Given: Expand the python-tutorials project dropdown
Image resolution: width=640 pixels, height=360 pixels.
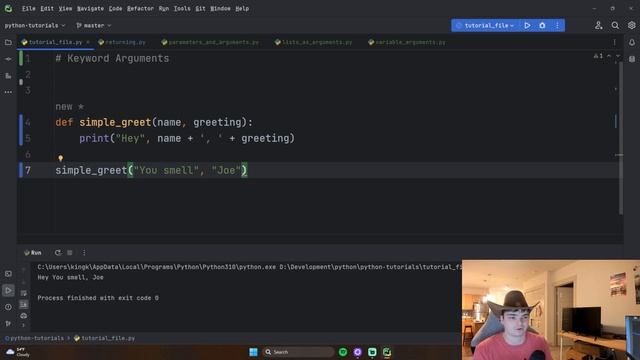Looking at the screenshot, I should tap(35, 25).
